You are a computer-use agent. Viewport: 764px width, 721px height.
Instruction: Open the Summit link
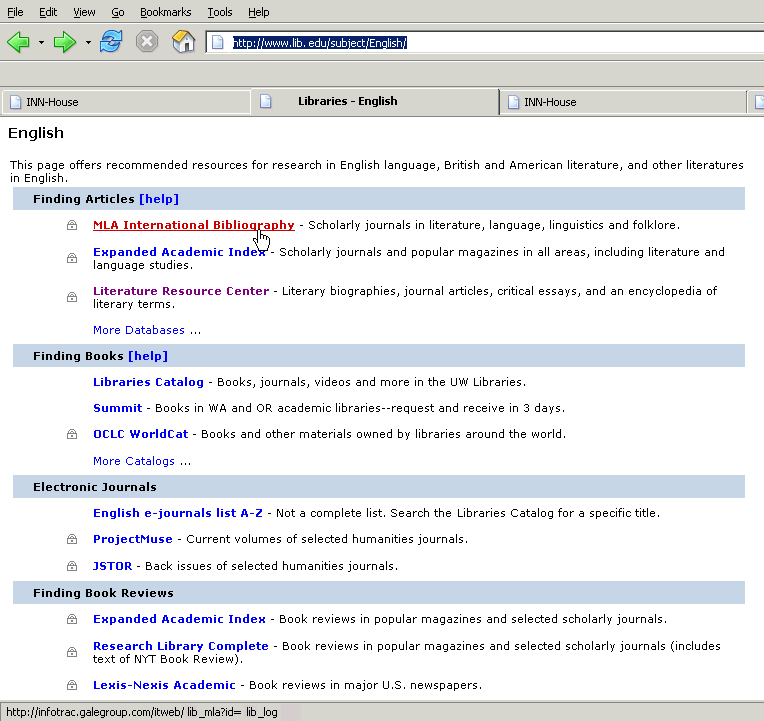tap(117, 408)
